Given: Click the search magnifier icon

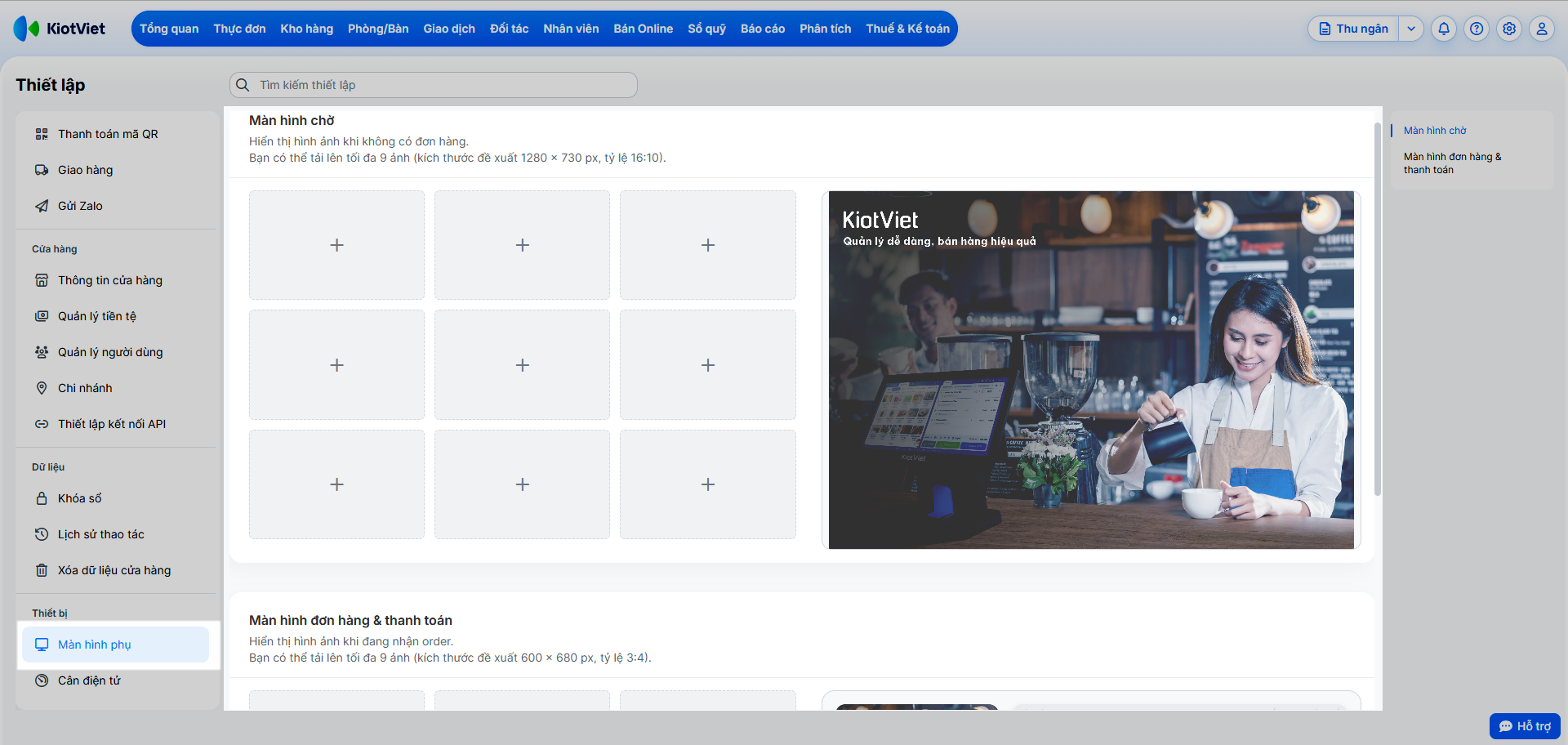Looking at the screenshot, I should [243, 85].
